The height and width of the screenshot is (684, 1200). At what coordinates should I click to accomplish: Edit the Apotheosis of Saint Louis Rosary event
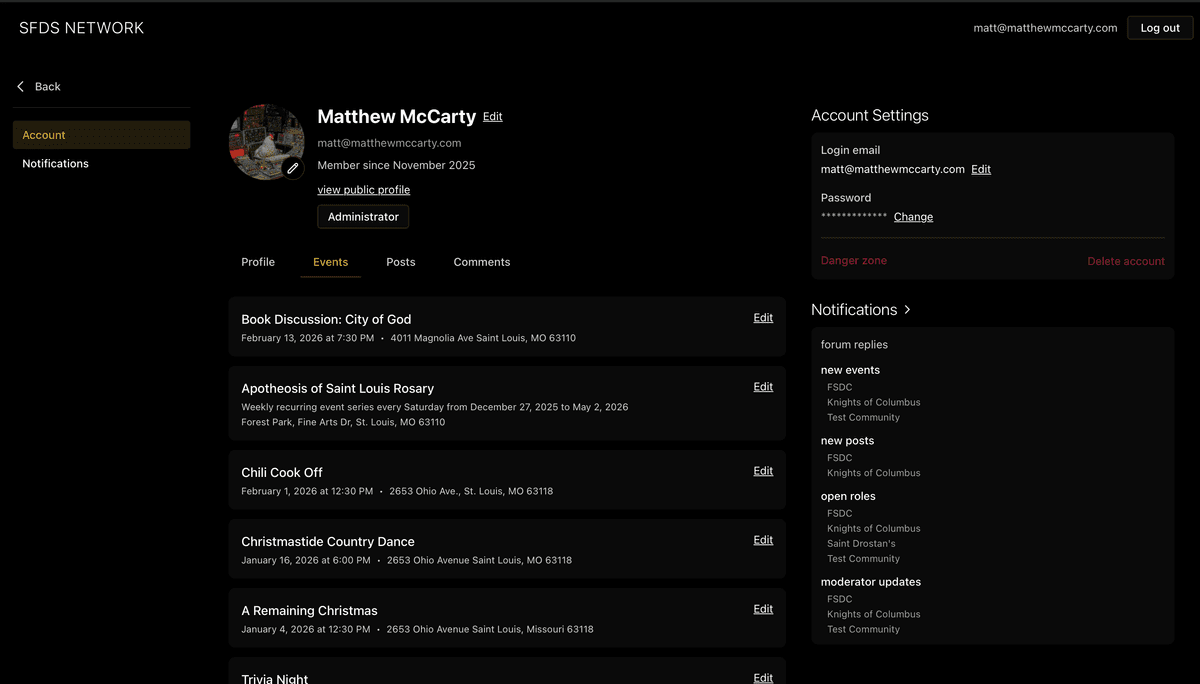[x=763, y=387]
